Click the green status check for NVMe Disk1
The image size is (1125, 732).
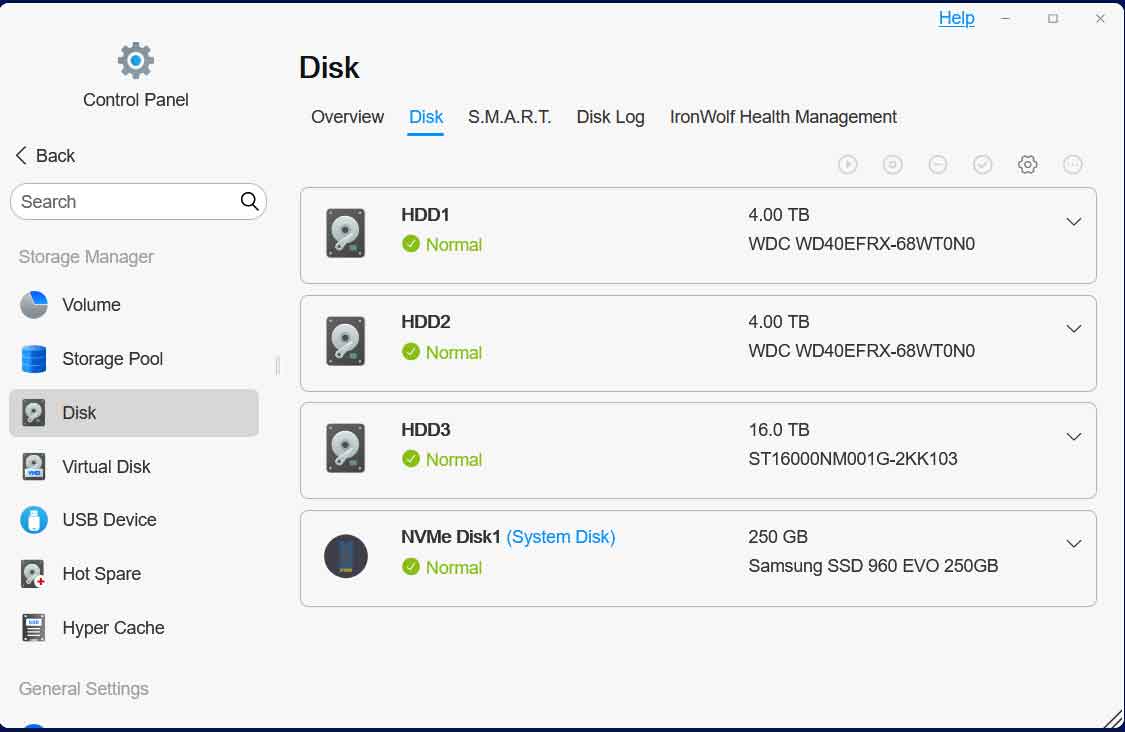point(410,567)
